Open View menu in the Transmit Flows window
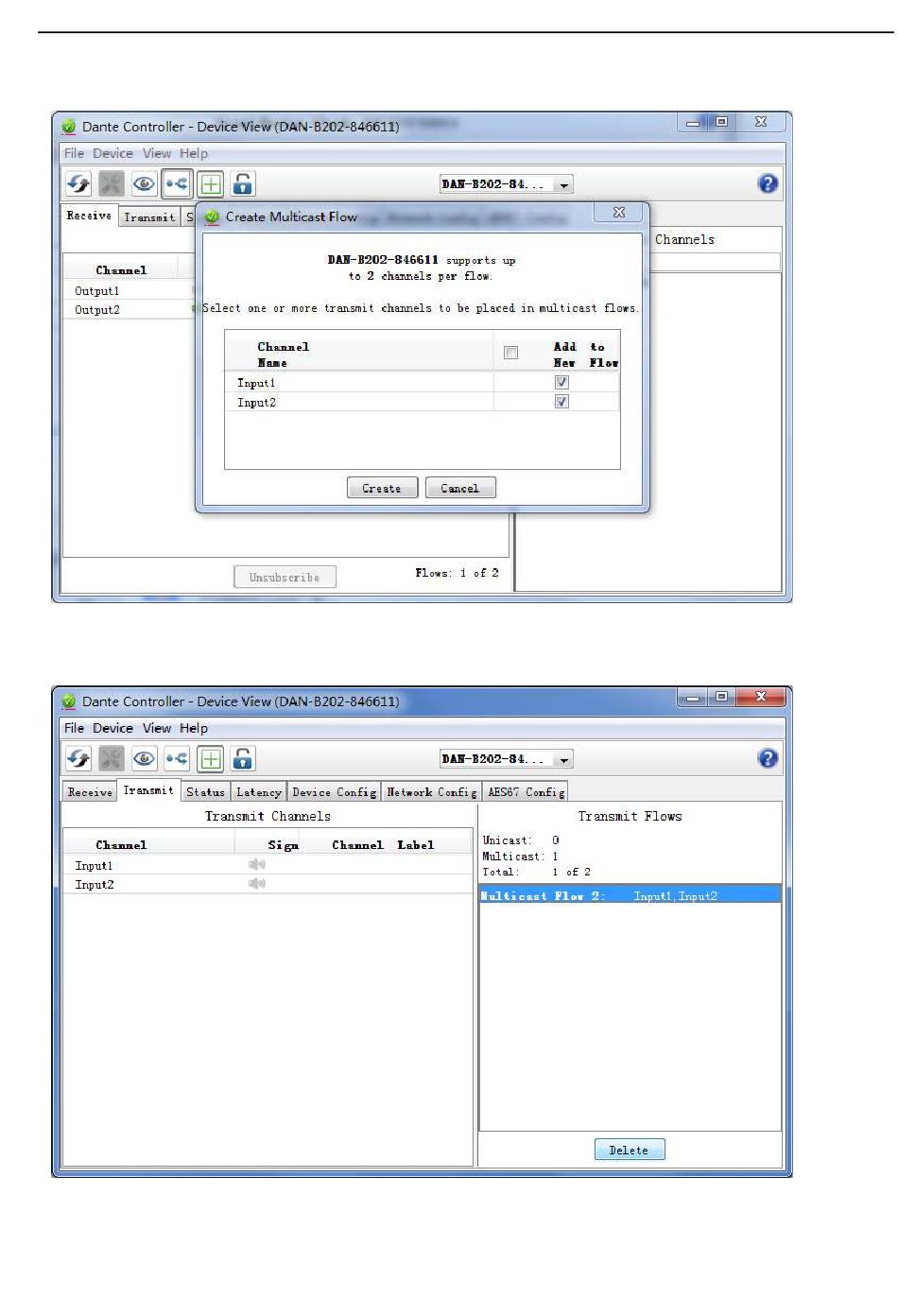 157,728
